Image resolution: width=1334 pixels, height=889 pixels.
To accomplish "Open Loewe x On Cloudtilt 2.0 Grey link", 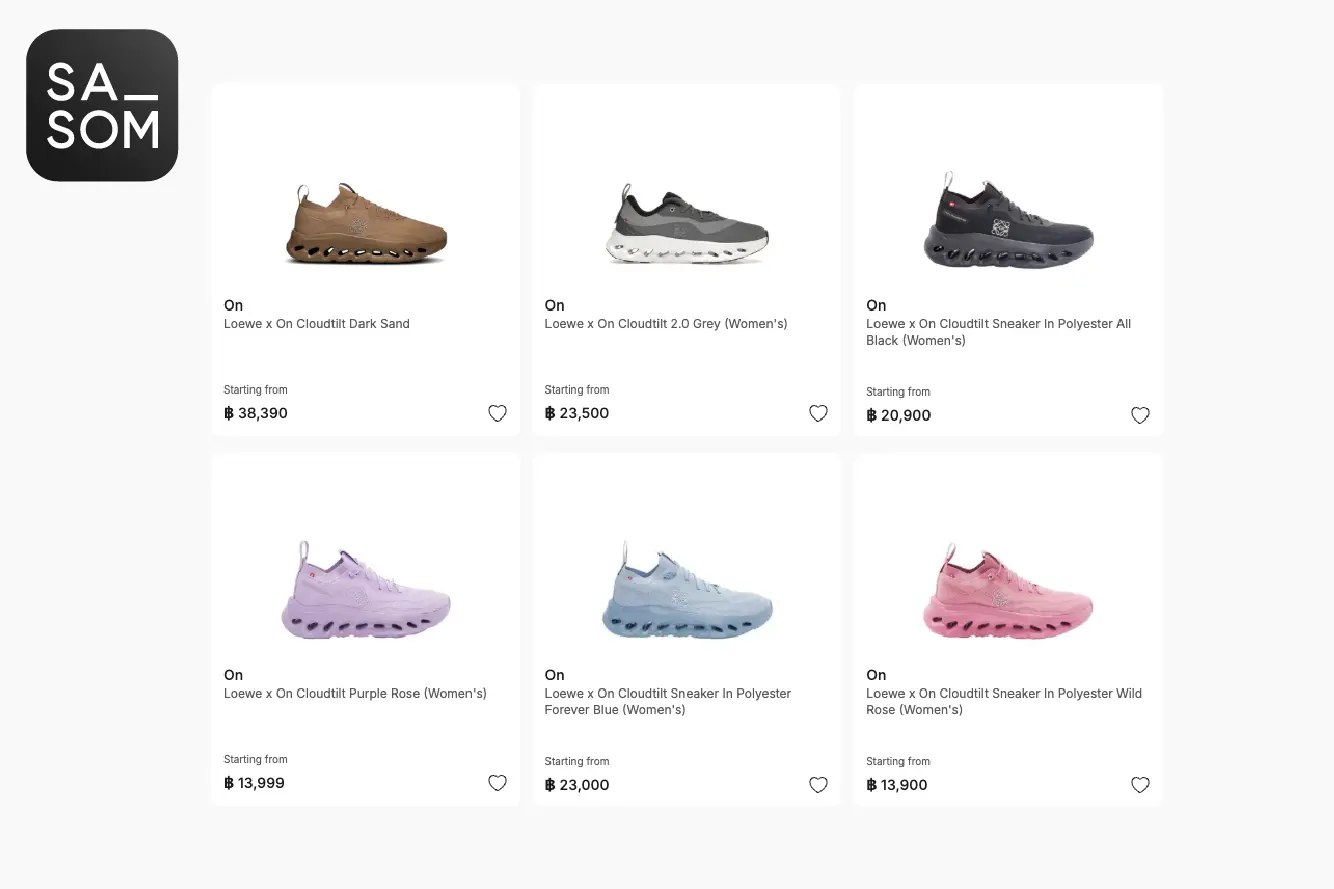I will (x=666, y=324).
